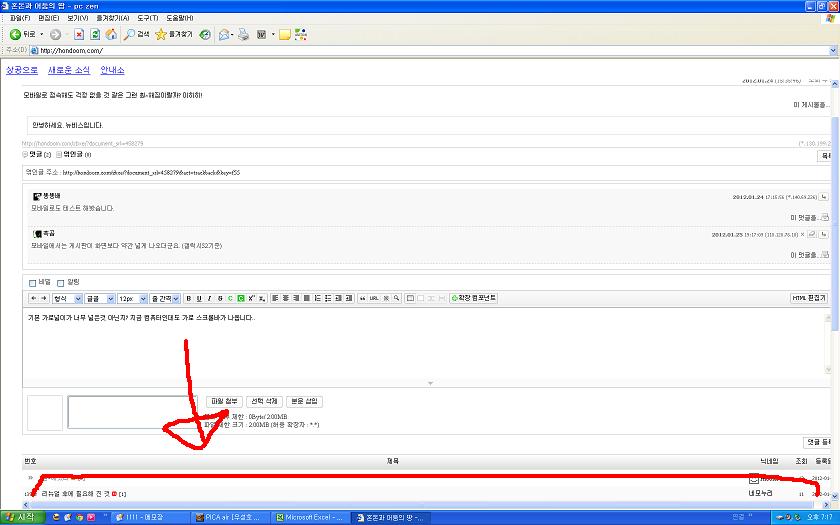Open Favorites (즐겨찾기) star button

coord(174,34)
